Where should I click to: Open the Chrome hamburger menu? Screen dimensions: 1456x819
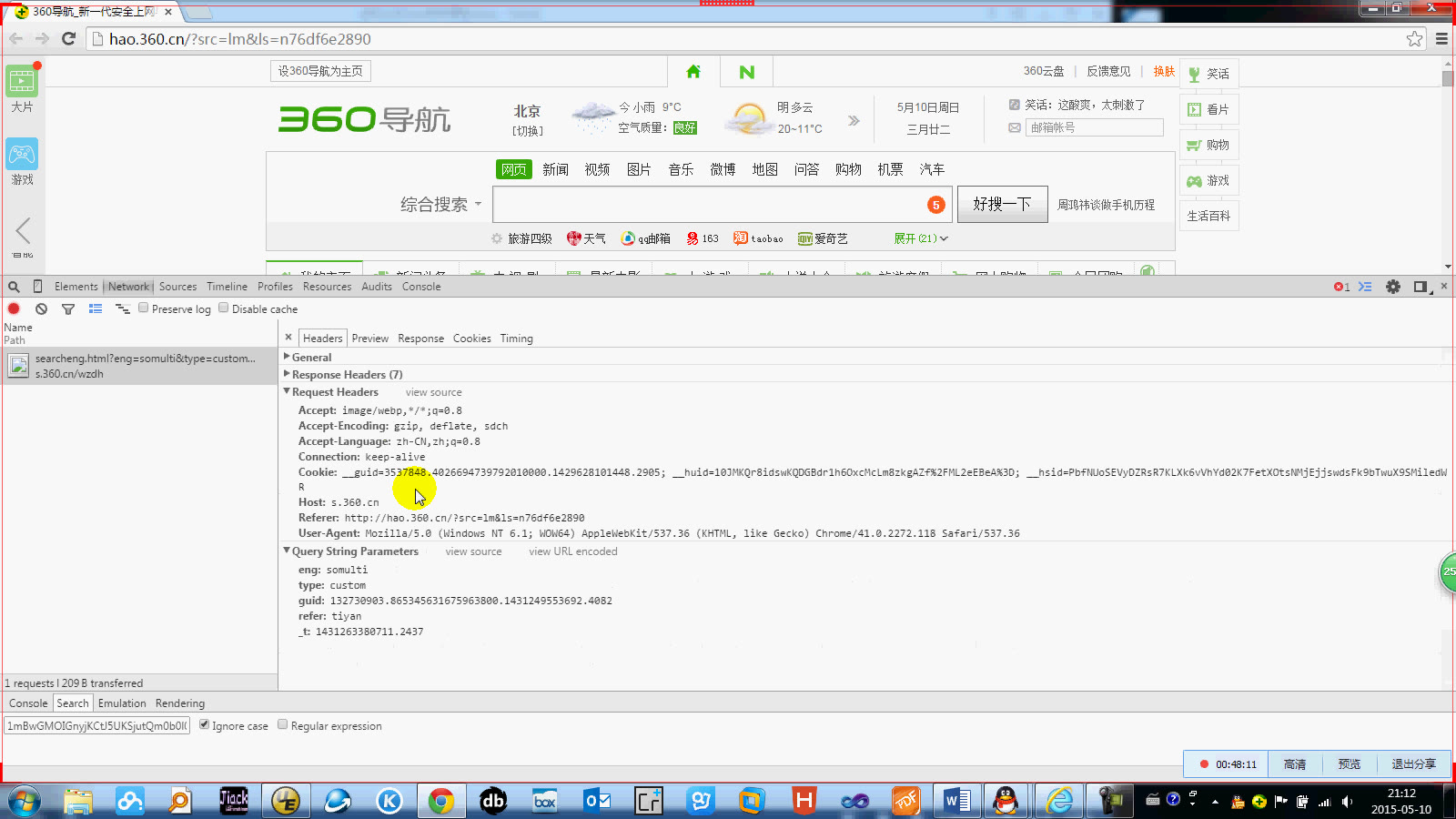coord(1441,38)
